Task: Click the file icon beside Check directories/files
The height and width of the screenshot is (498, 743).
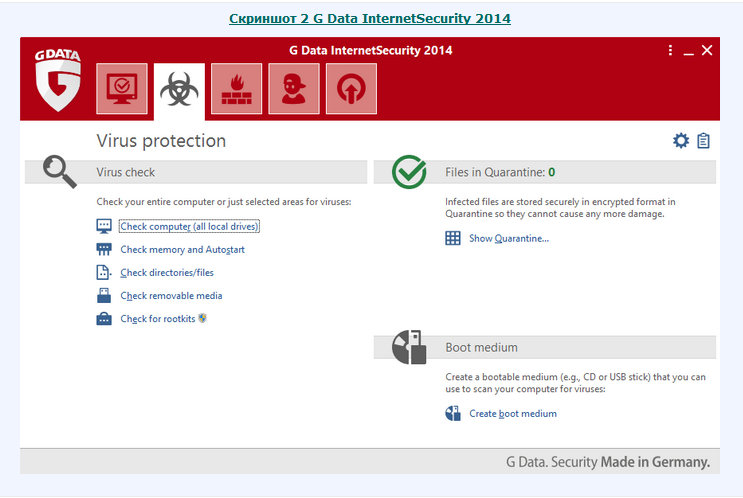Action: [104, 272]
